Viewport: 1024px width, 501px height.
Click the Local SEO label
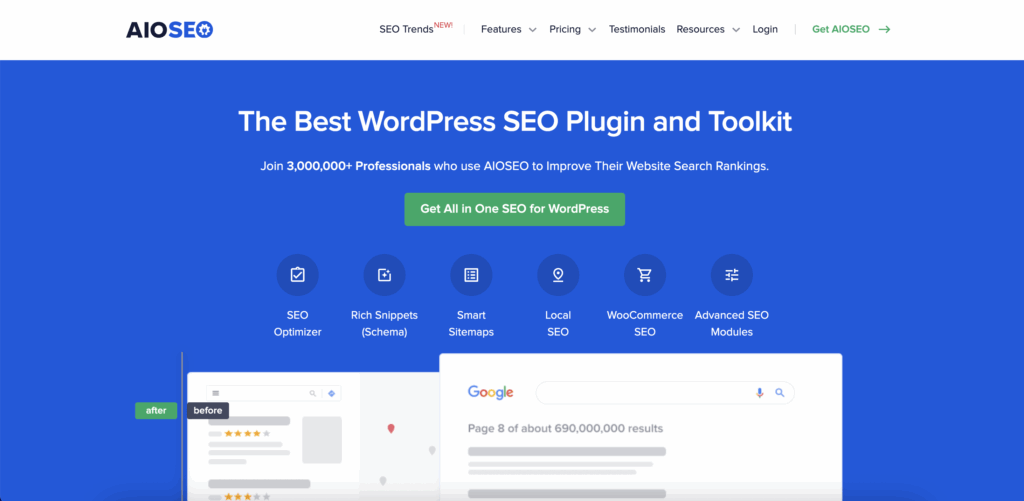(558, 323)
